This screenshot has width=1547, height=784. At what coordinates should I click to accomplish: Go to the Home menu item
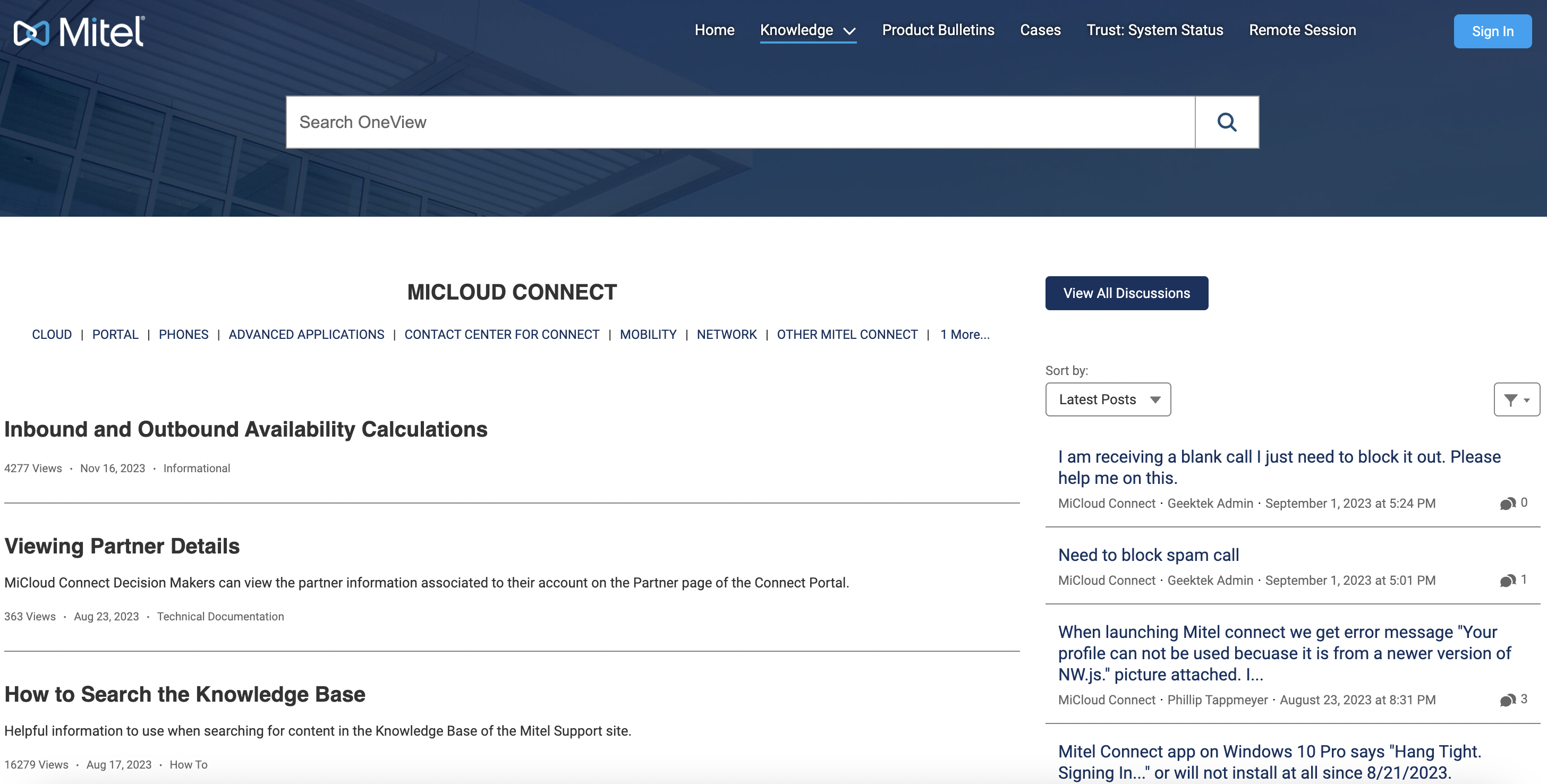point(714,30)
